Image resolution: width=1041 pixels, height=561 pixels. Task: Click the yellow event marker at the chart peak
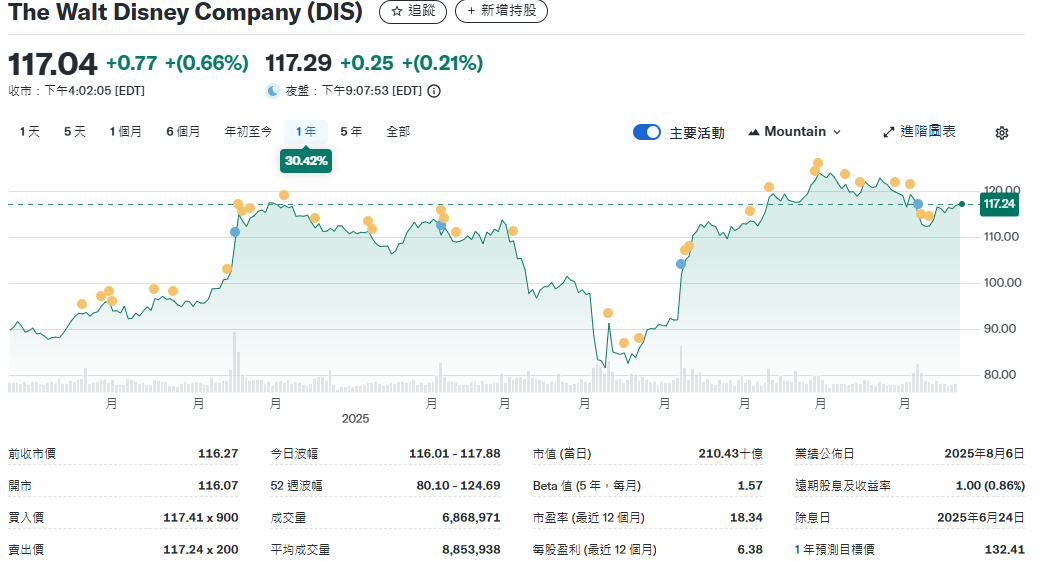(x=818, y=163)
